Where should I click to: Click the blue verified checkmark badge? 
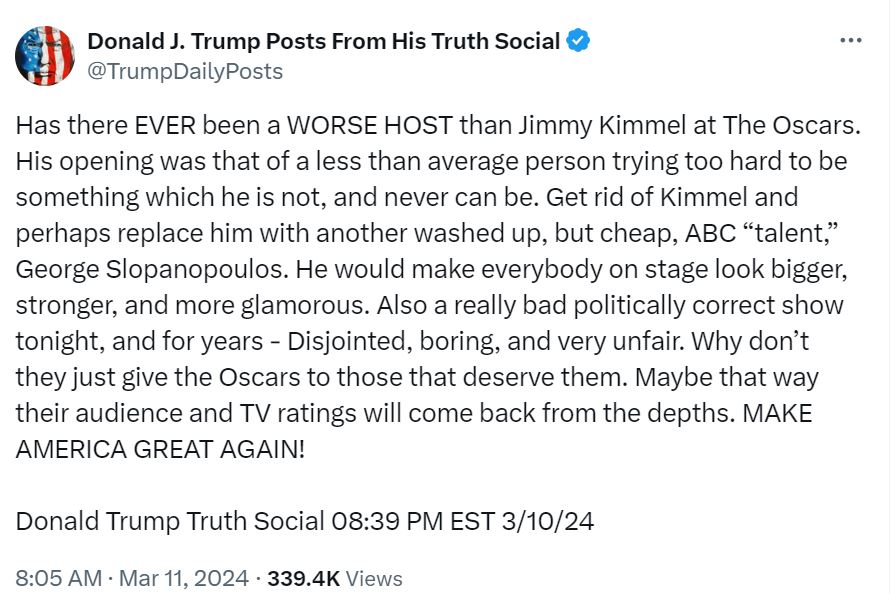(578, 42)
